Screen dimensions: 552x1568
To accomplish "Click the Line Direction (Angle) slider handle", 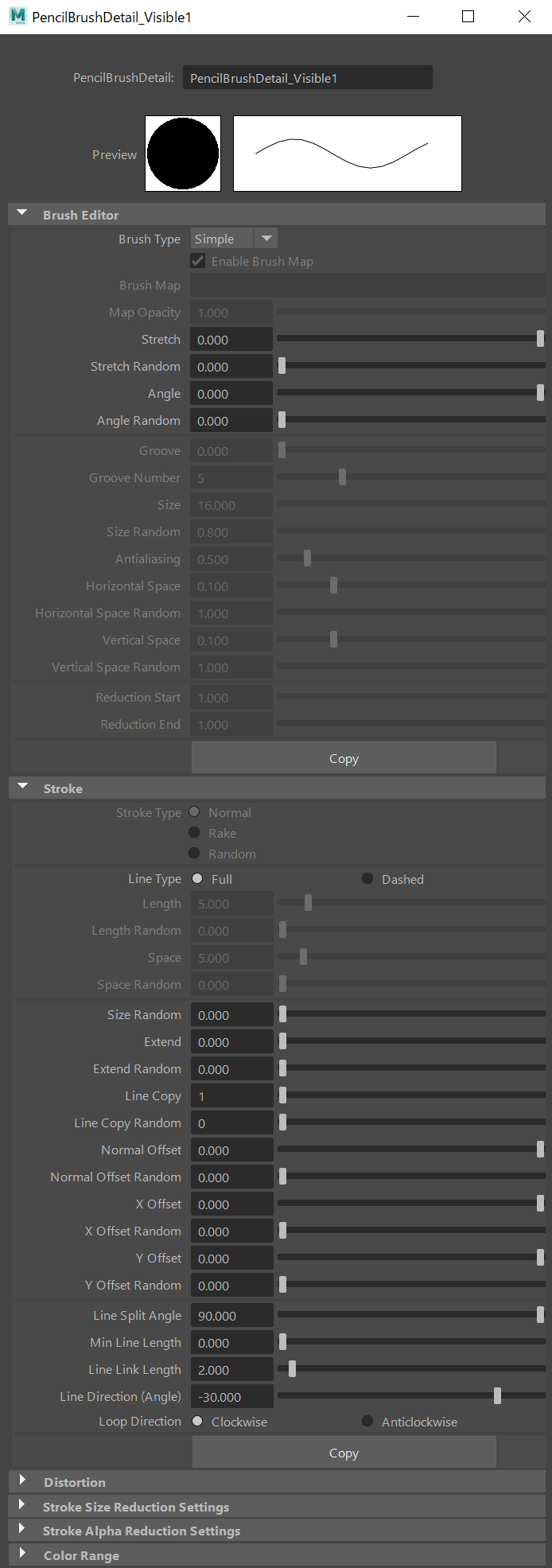I will 498,1396.
